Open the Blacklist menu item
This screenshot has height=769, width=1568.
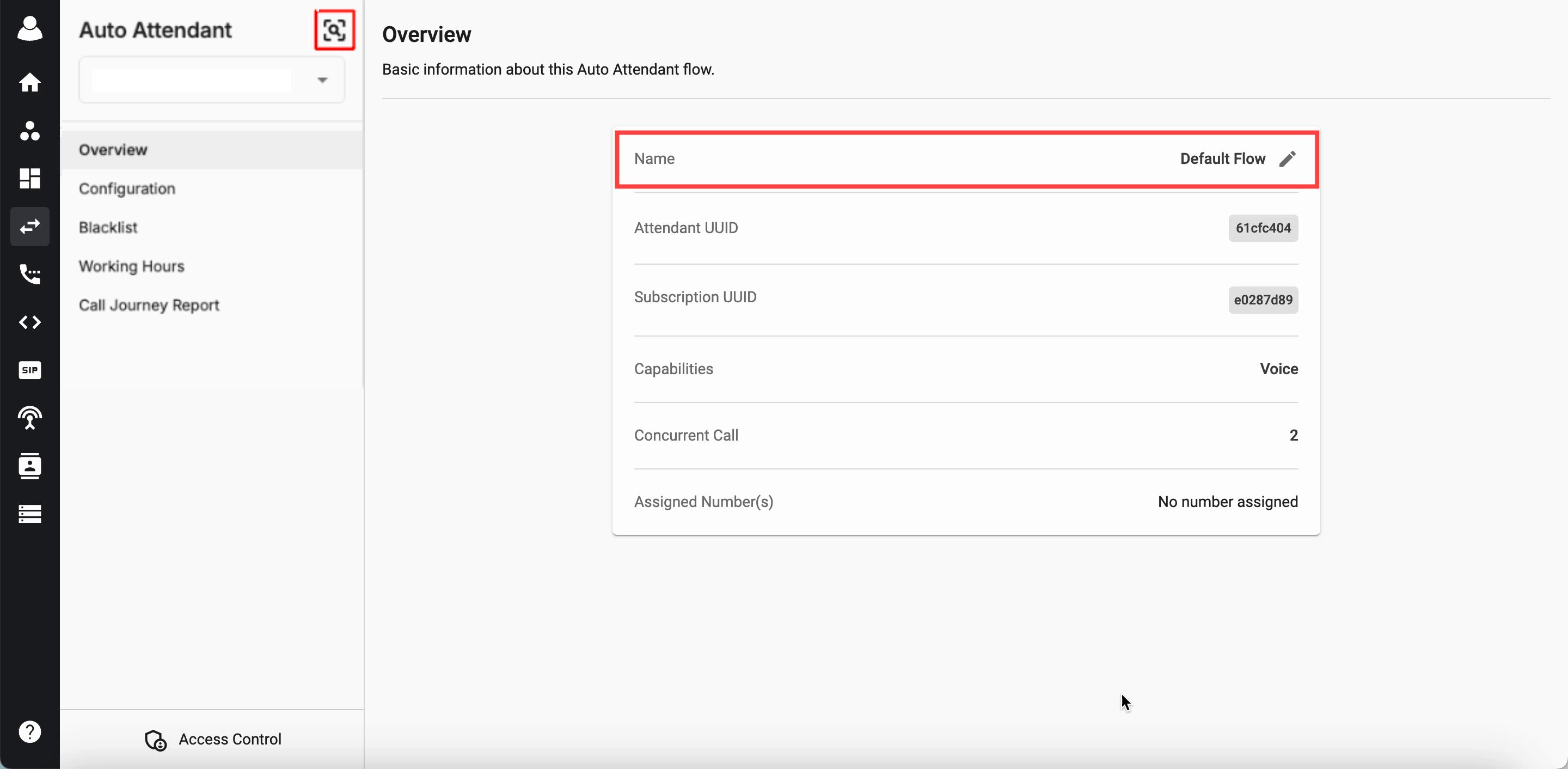coord(212,227)
